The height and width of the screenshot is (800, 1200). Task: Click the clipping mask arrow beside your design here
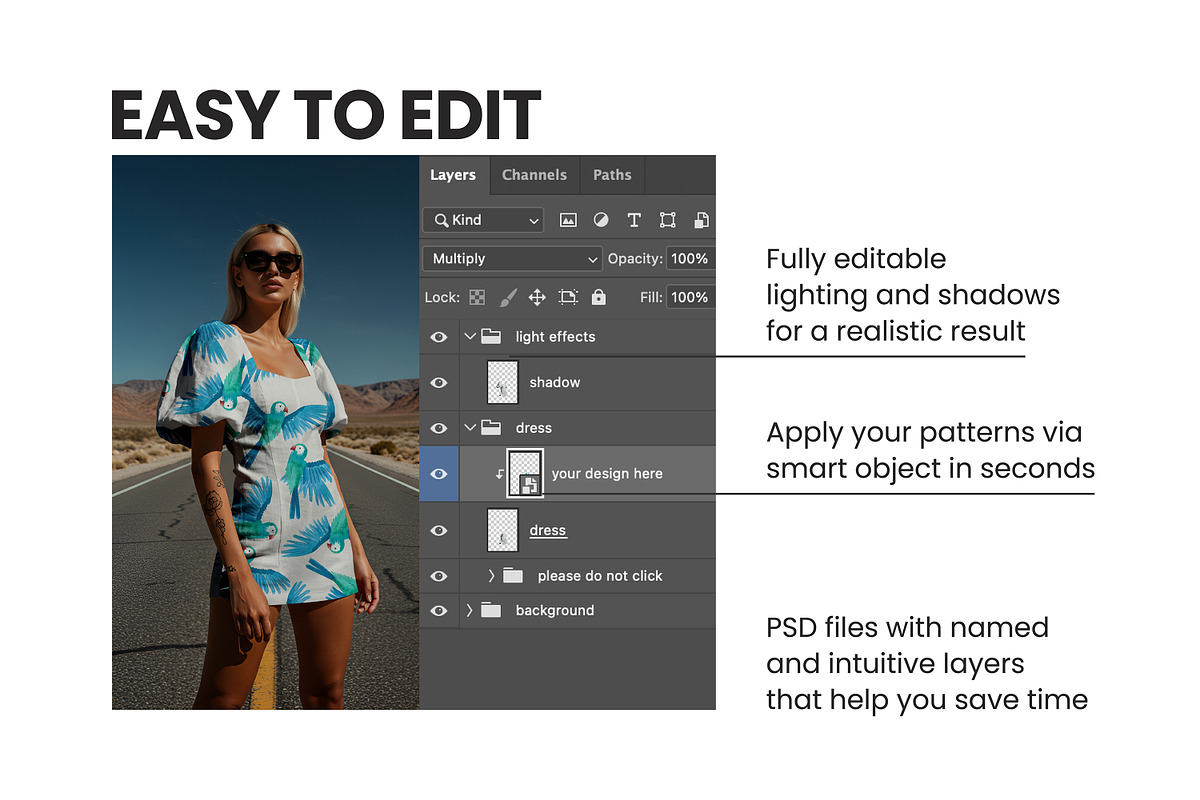coord(499,475)
